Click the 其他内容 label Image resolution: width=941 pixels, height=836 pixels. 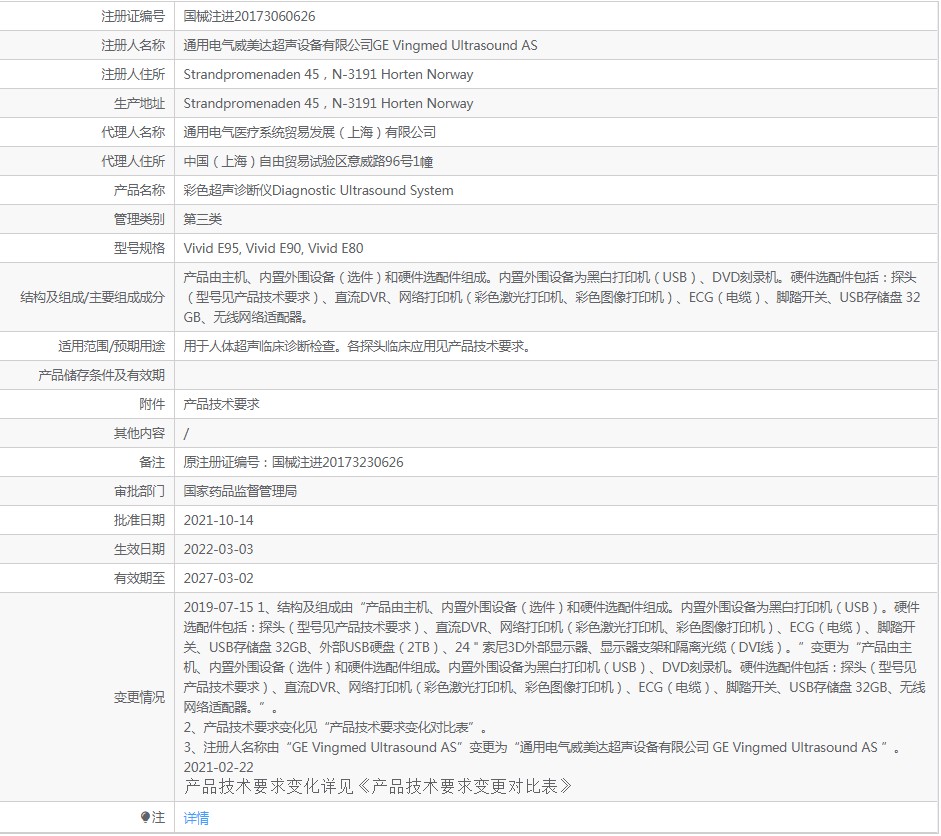[139, 433]
